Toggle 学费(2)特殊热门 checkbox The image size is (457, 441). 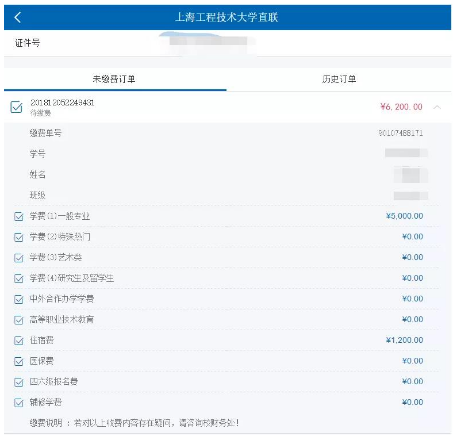19,237
